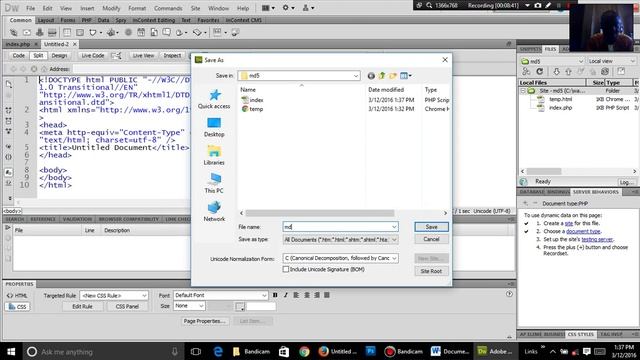640x360 pixels.
Task: Click the Horizontal Rule icon in Insert bar
Action: click(x=52, y=33)
